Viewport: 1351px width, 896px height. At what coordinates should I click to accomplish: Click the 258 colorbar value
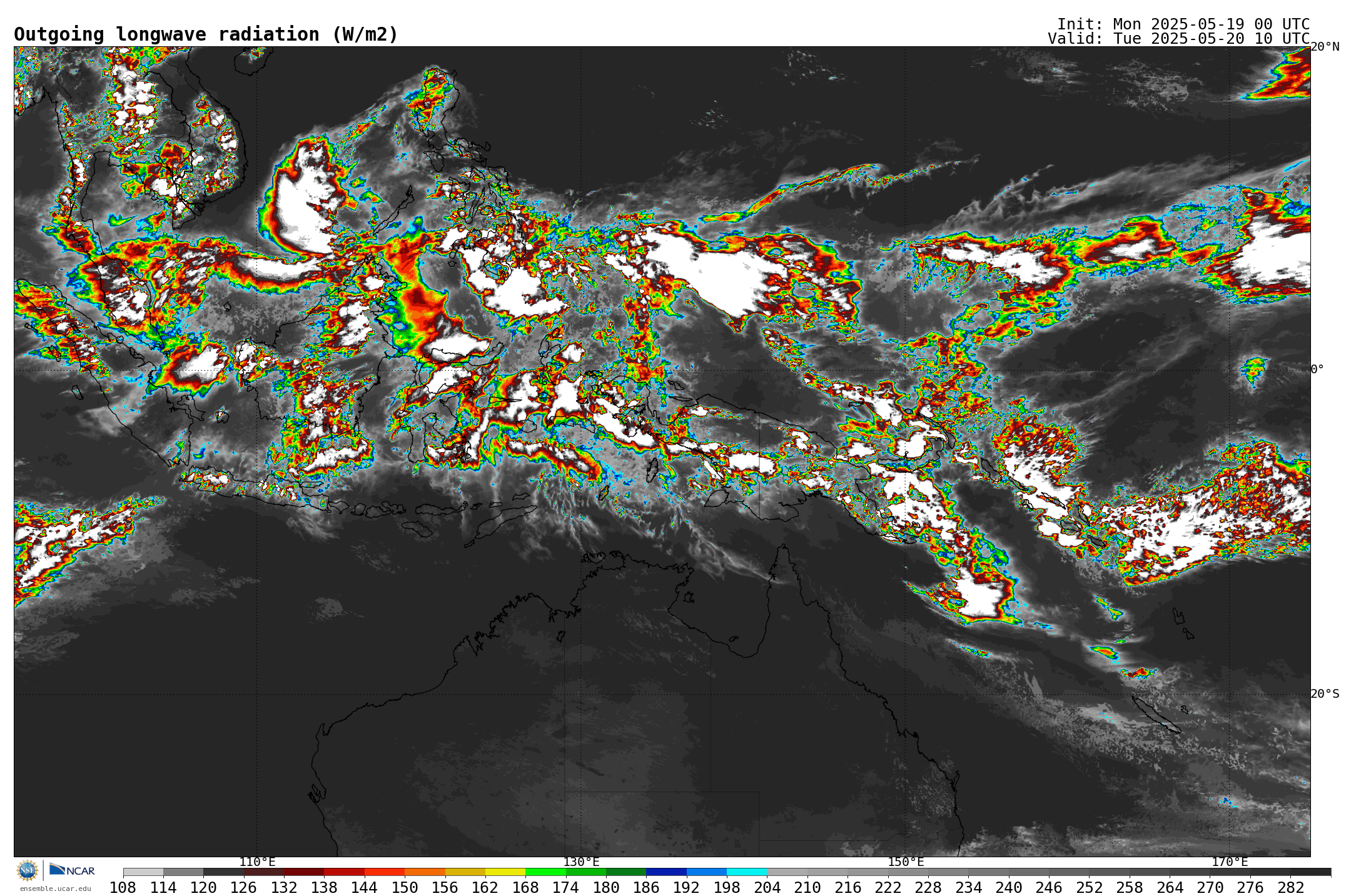click(x=1130, y=888)
